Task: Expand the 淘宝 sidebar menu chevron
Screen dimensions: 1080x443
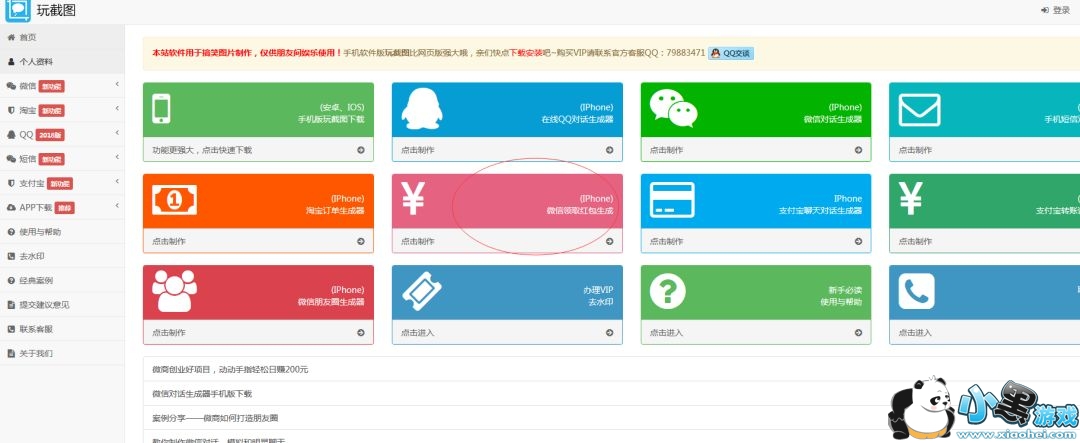Action: pyautogui.click(x=117, y=108)
